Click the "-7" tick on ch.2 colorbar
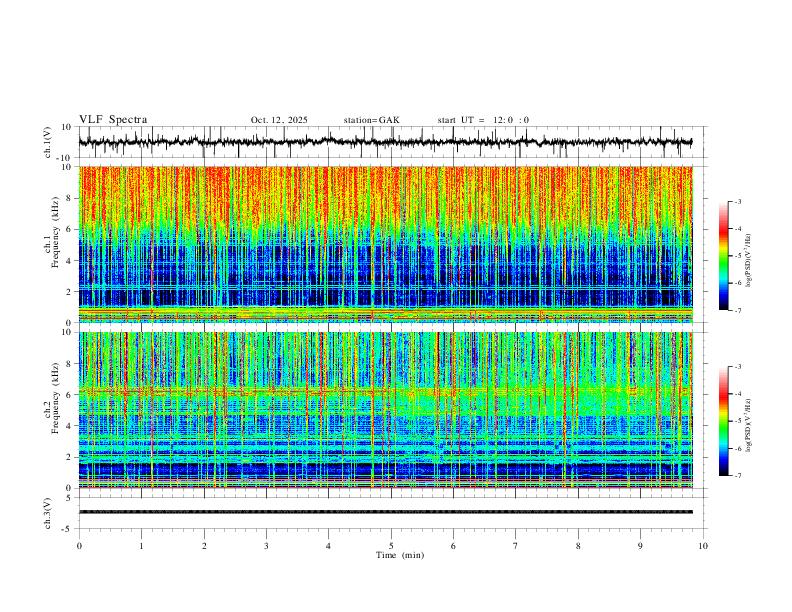This screenshot has height=612, width=792. [737, 476]
